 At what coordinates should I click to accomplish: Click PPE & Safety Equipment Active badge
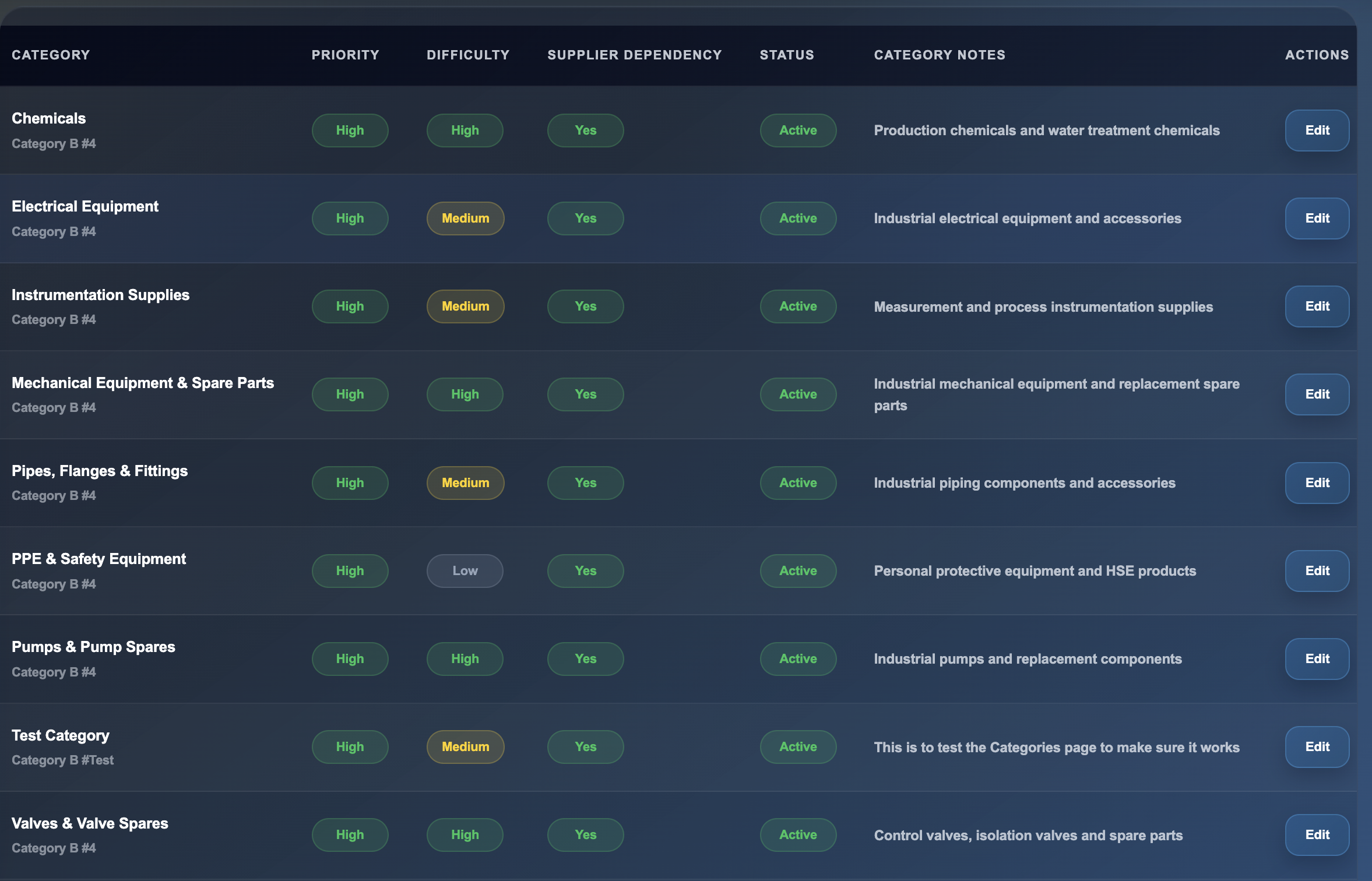click(x=798, y=571)
